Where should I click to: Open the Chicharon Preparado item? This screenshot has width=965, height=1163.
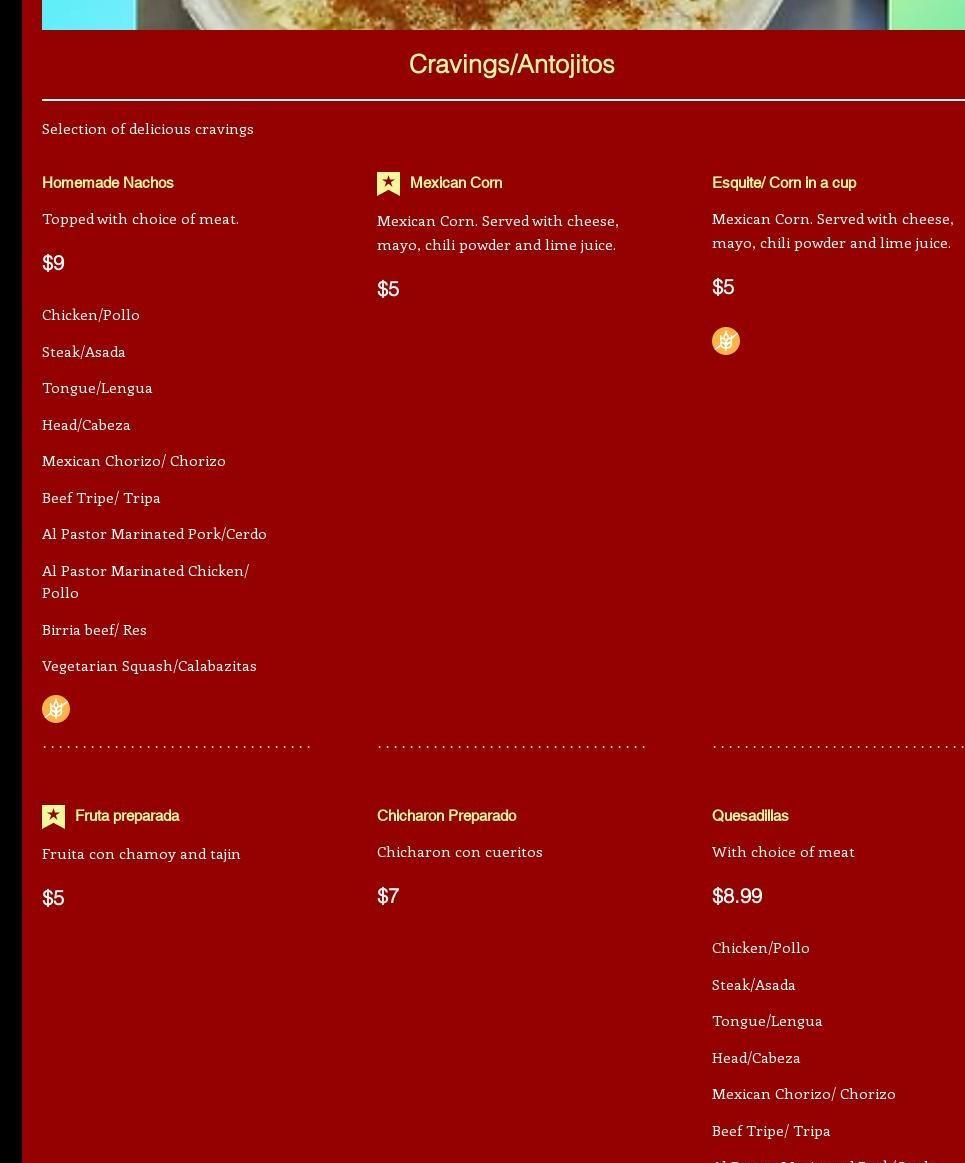[x=446, y=816]
